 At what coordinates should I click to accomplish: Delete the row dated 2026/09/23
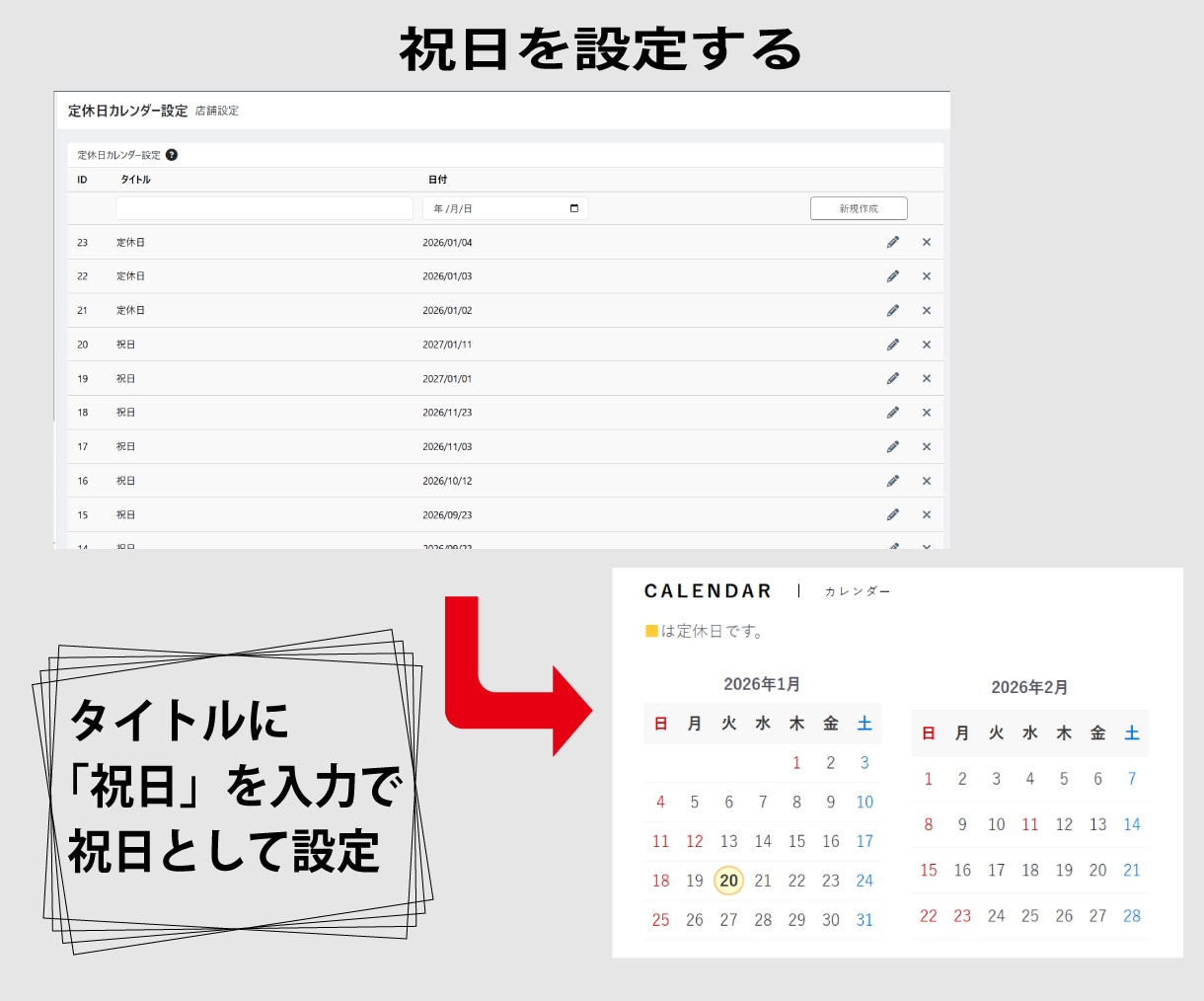[927, 514]
